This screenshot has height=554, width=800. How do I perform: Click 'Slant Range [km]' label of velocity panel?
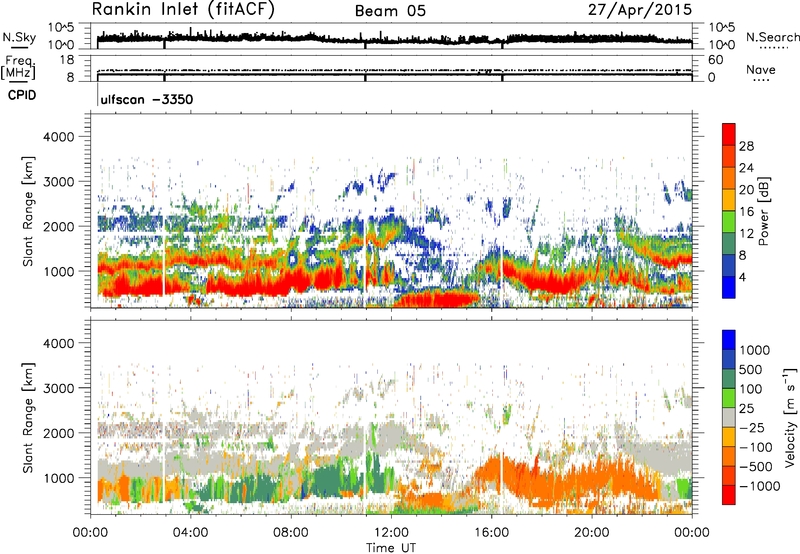28,418
